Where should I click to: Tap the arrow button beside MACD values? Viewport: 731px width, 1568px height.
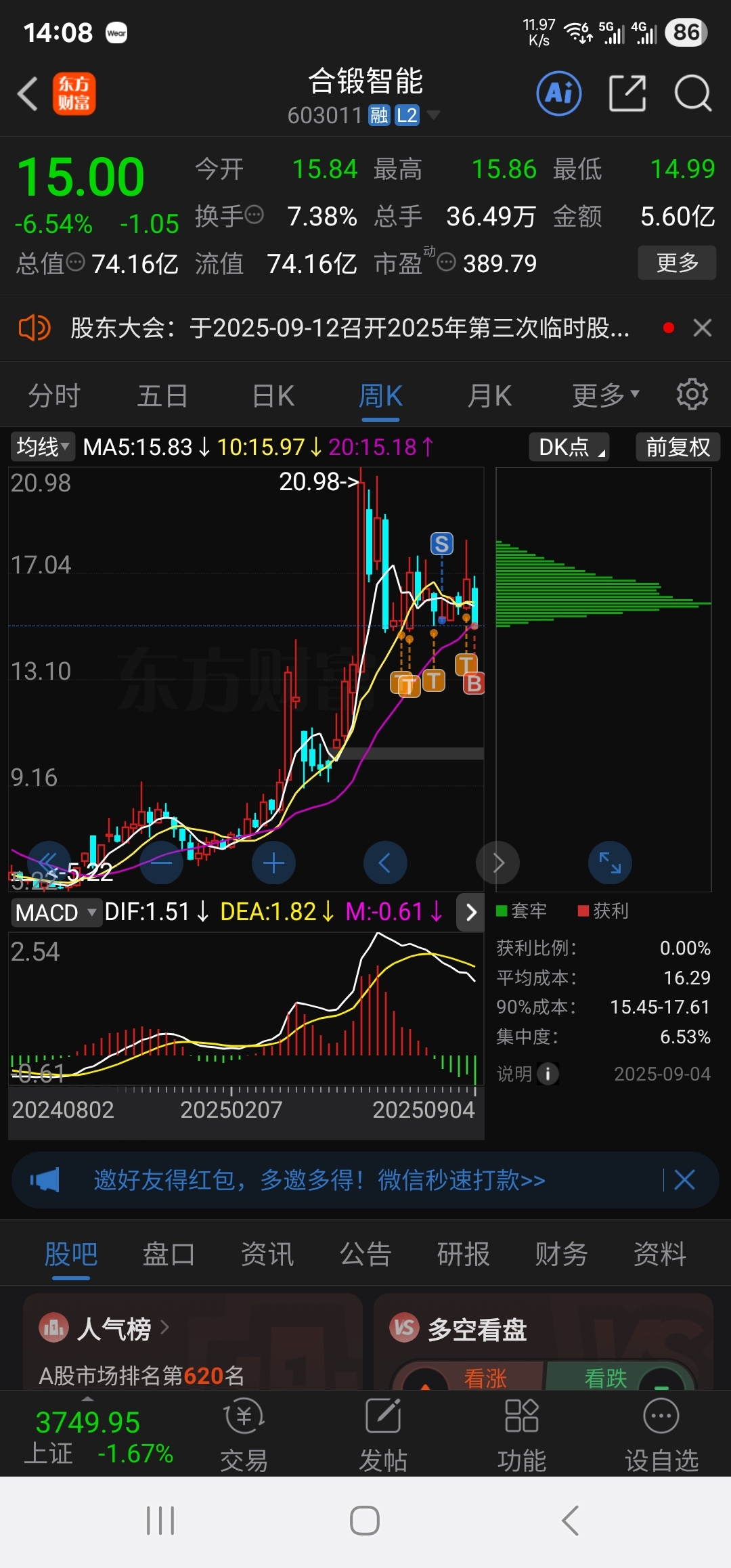(x=471, y=912)
